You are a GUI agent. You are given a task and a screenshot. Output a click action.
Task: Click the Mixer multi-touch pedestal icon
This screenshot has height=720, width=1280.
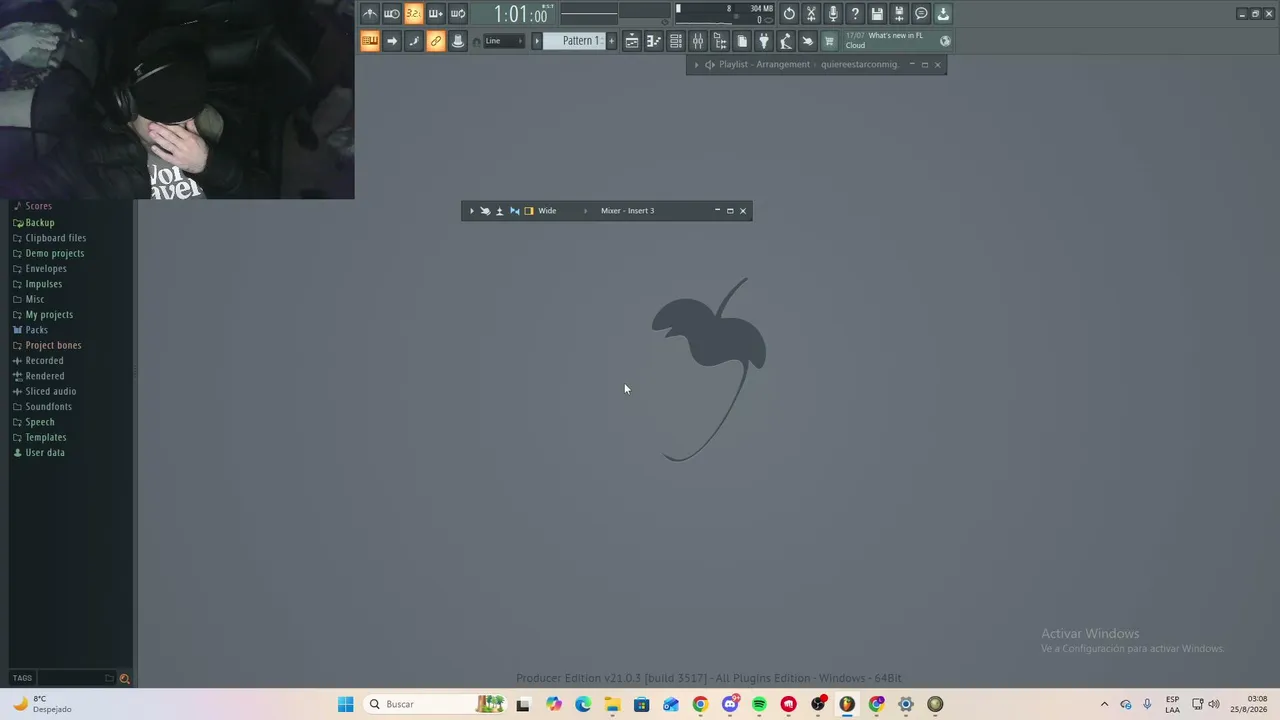(500, 211)
